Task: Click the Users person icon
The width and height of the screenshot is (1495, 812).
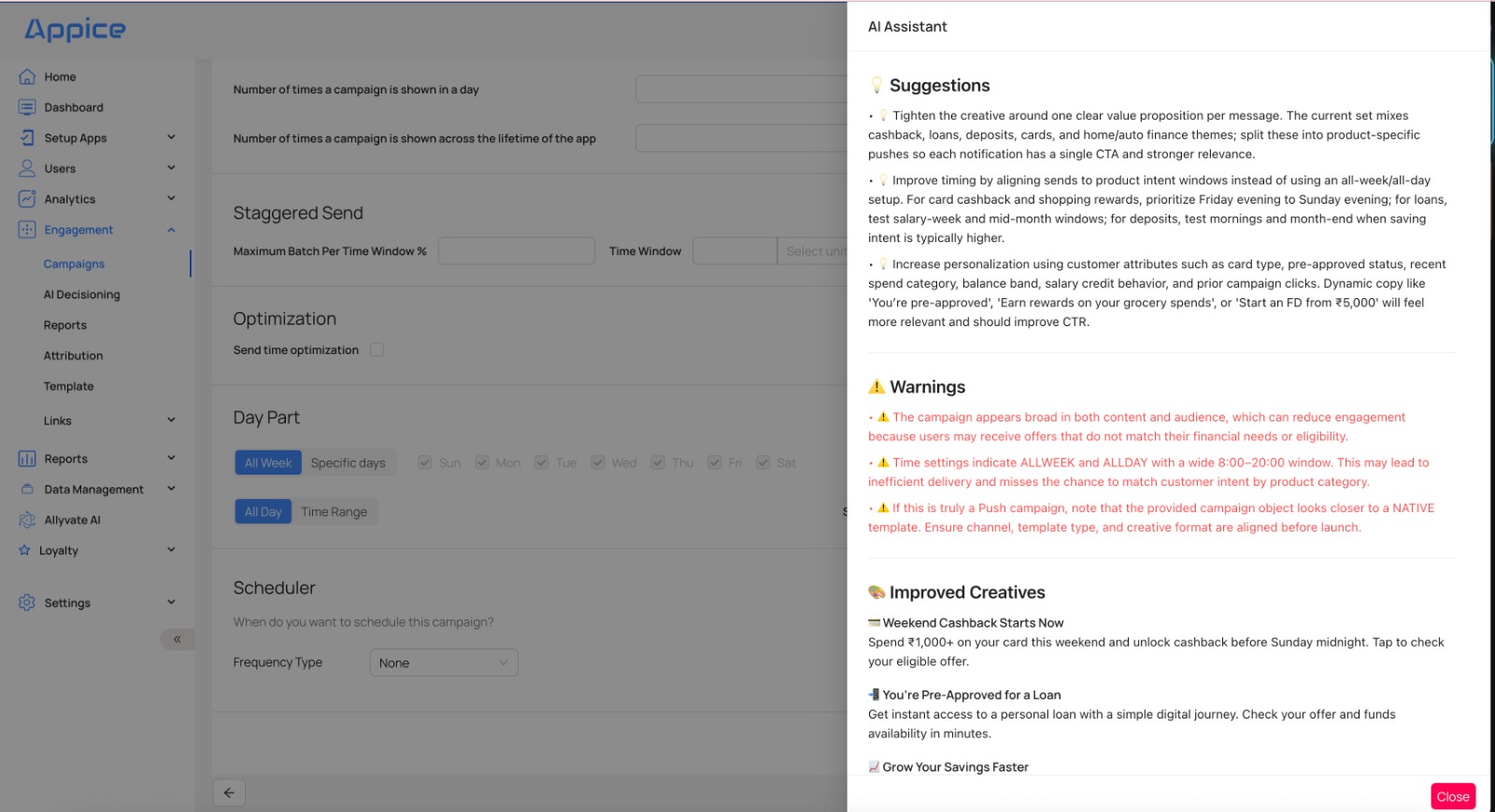Action: pos(27,168)
